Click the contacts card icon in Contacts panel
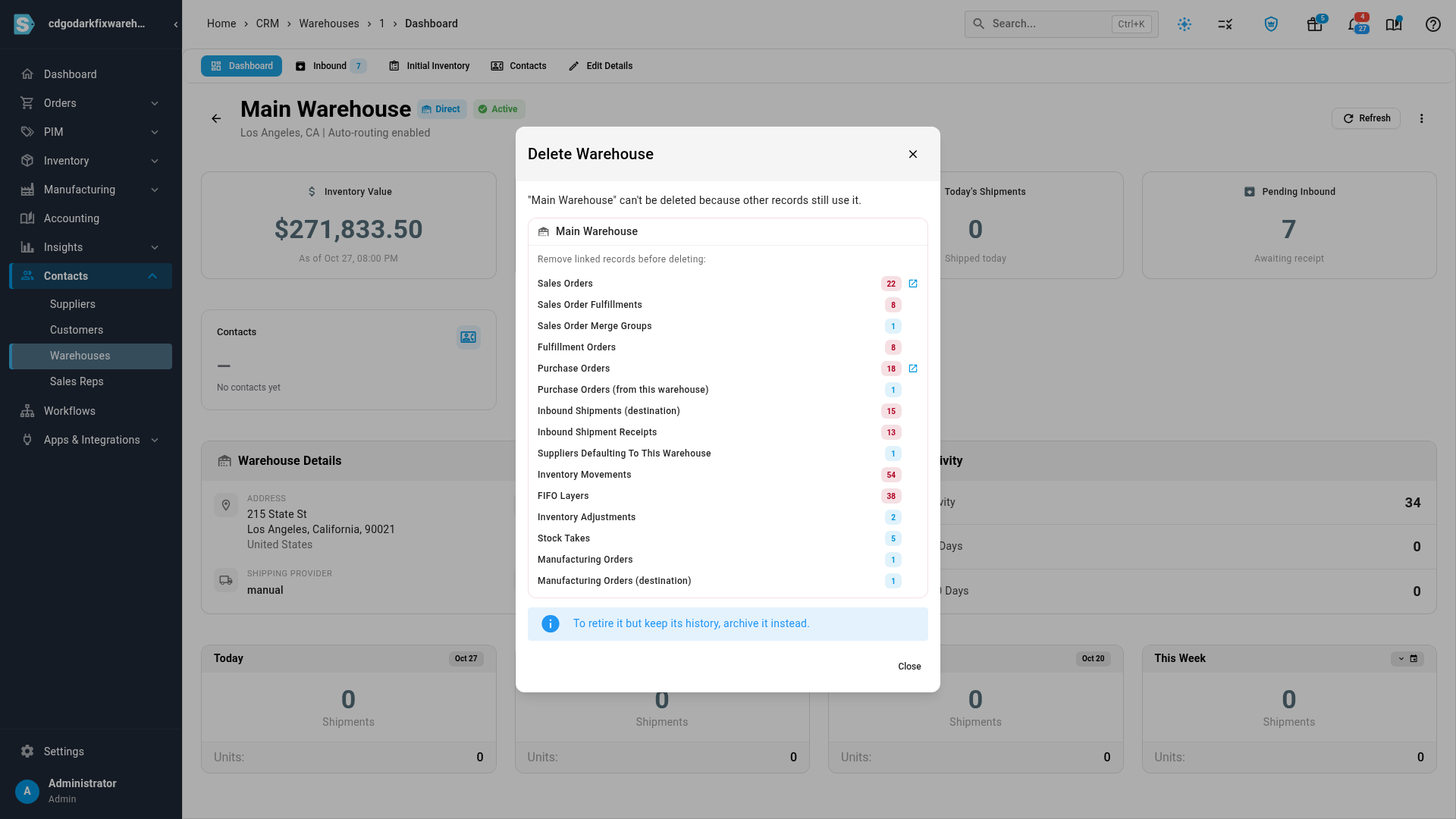The height and width of the screenshot is (819, 1456). tap(469, 337)
